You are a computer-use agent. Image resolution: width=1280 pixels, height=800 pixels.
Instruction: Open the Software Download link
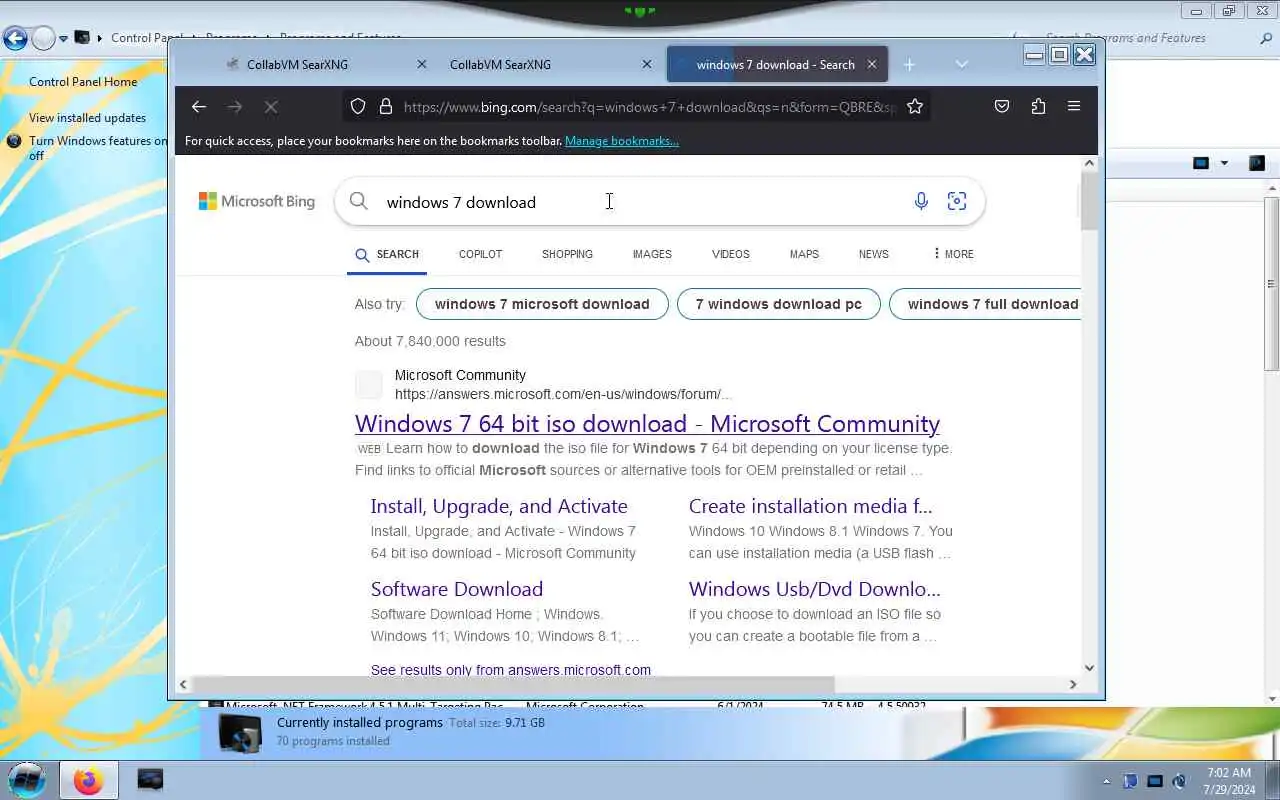click(x=457, y=589)
